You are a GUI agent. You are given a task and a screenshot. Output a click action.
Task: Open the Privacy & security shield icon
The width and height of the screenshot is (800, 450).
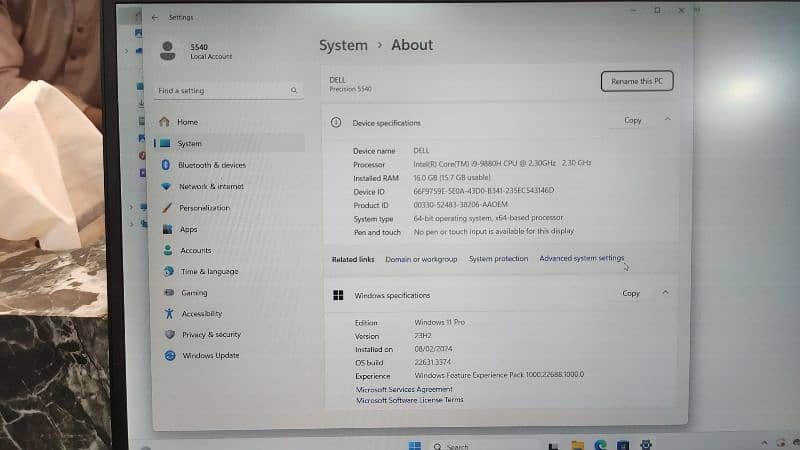click(x=169, y=335)
